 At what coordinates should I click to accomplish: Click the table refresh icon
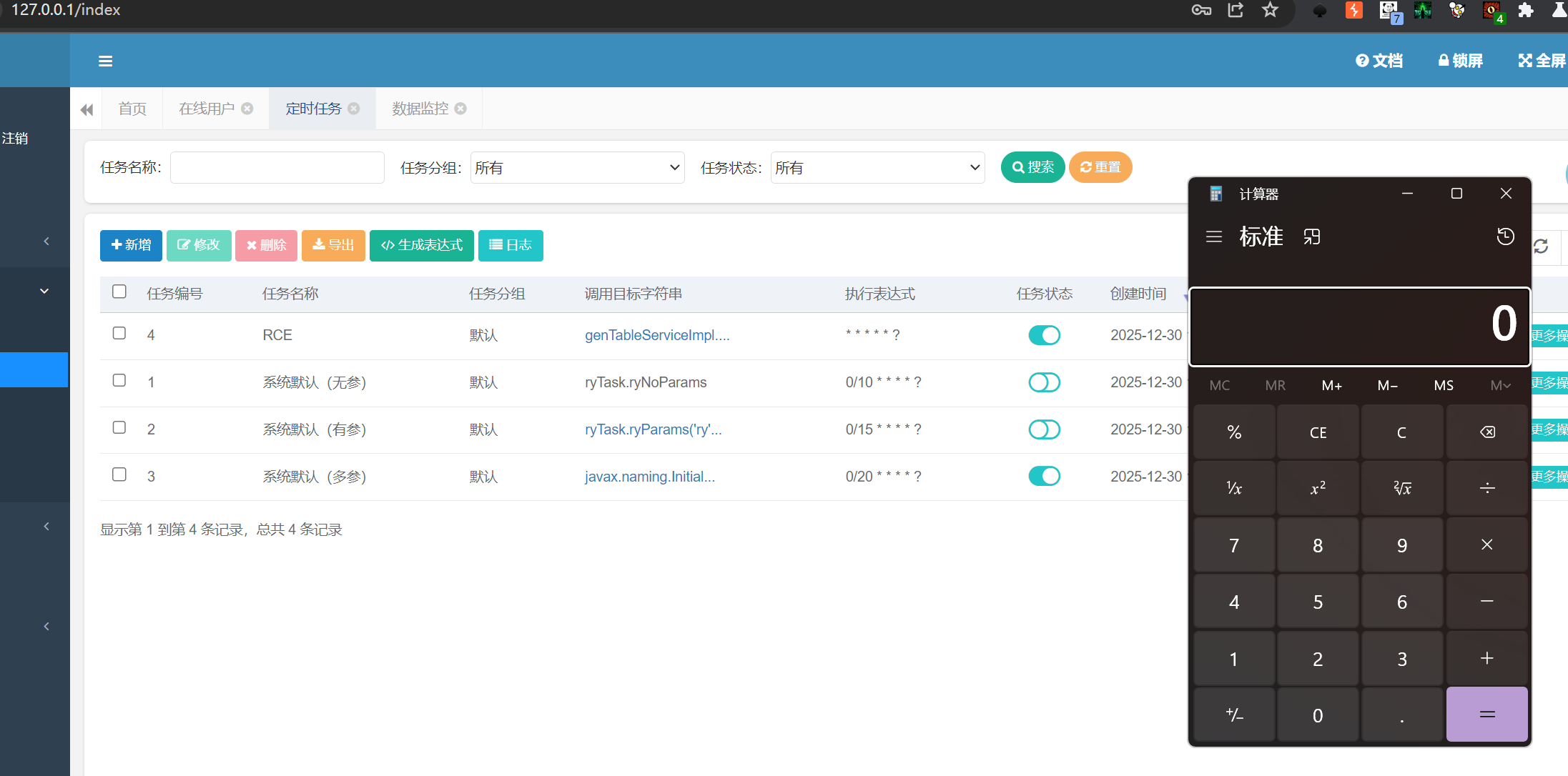pos(1541,247)
